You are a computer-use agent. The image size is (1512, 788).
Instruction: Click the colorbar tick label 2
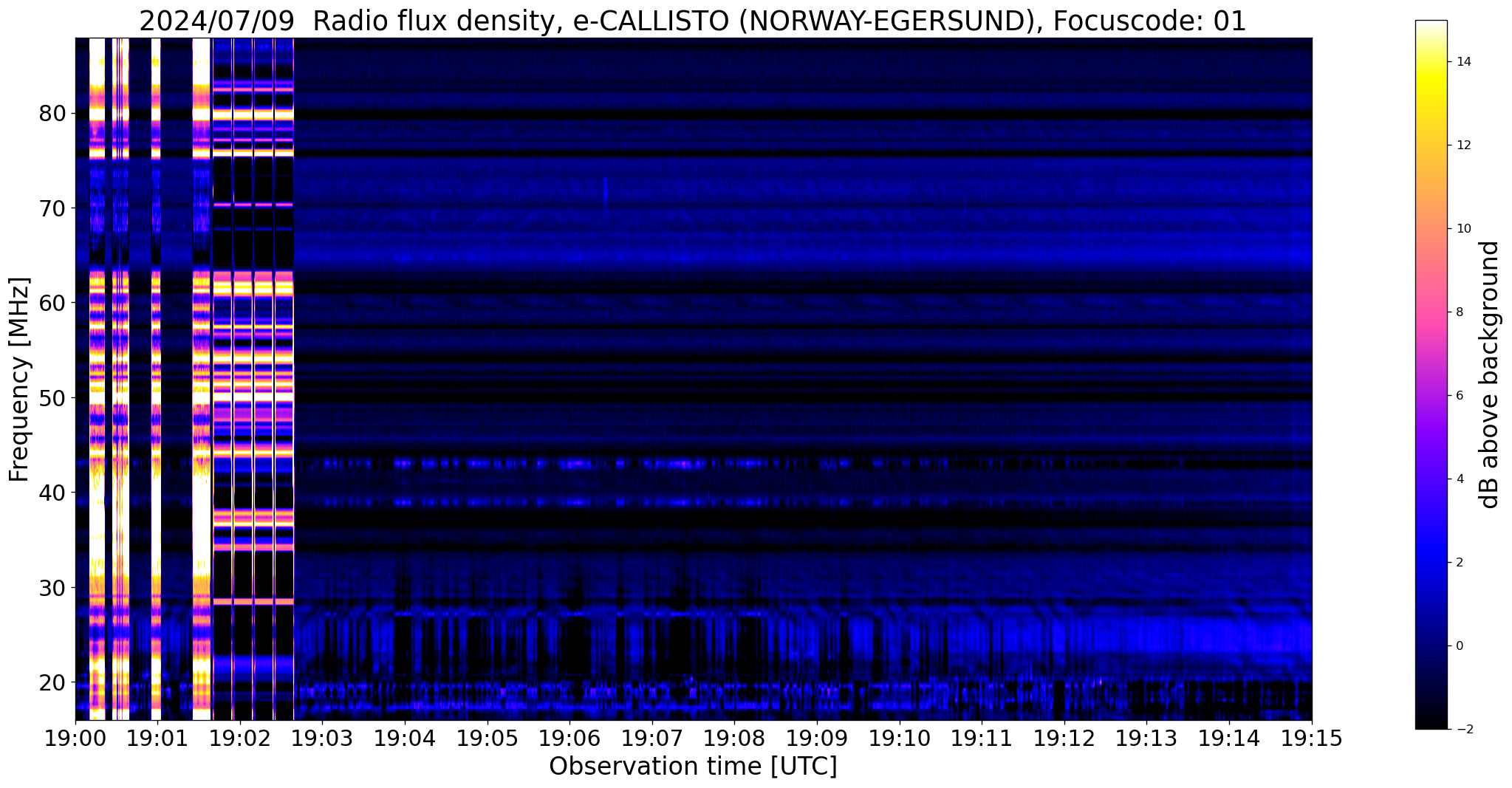coord(1458,563)
